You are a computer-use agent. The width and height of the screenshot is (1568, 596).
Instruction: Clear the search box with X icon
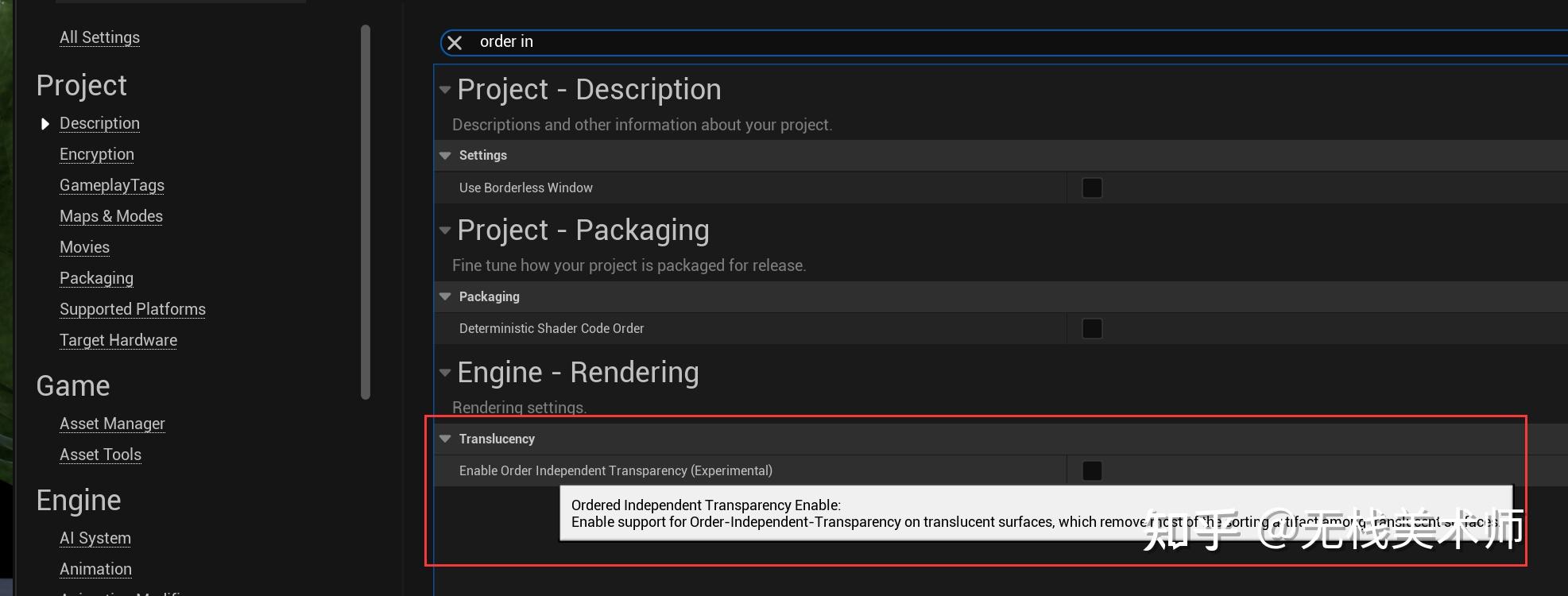pyautogui.click(x=455, y=43)
